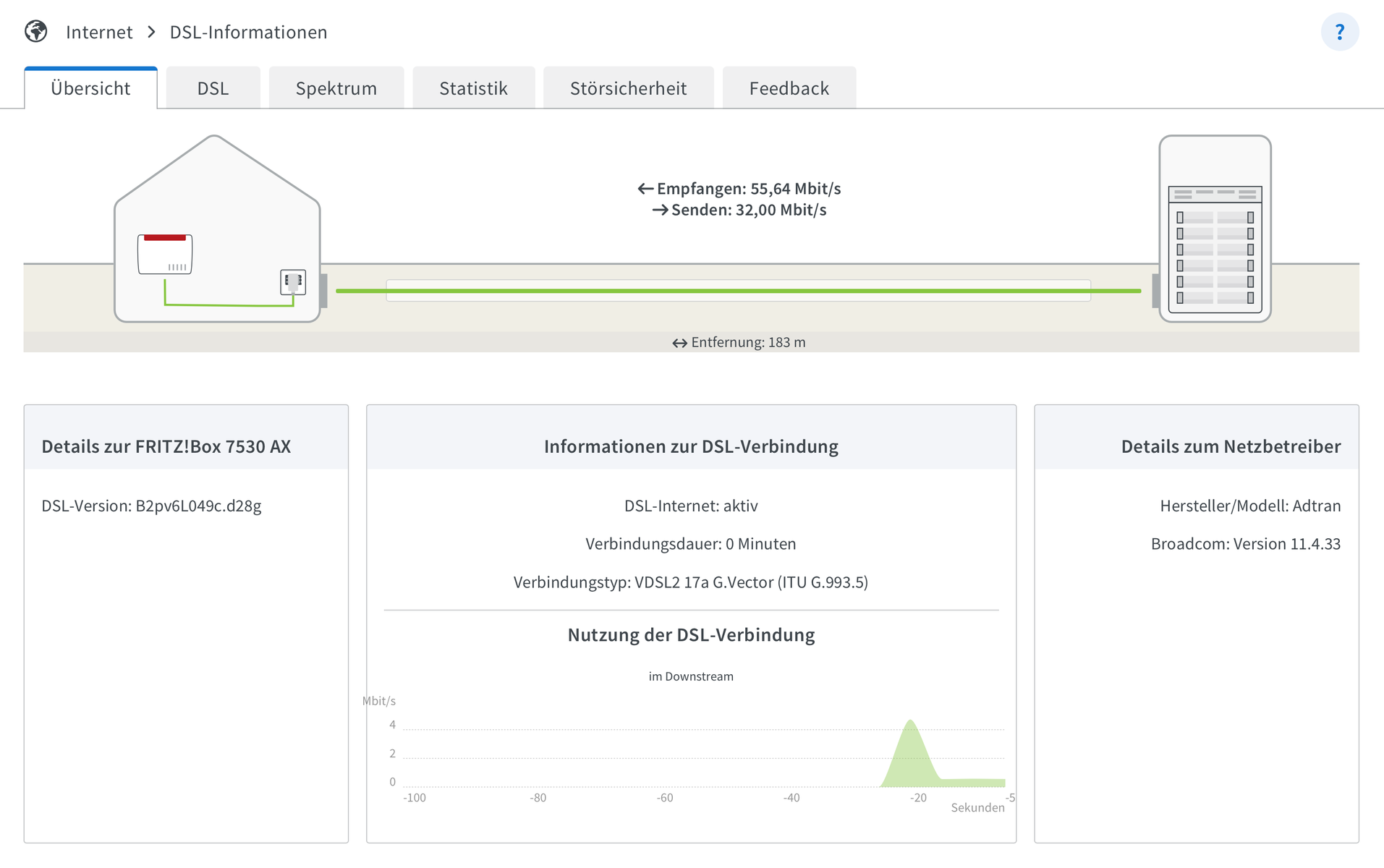
Task: Click the green peak in downstream graph
Action: coord(910,752)
